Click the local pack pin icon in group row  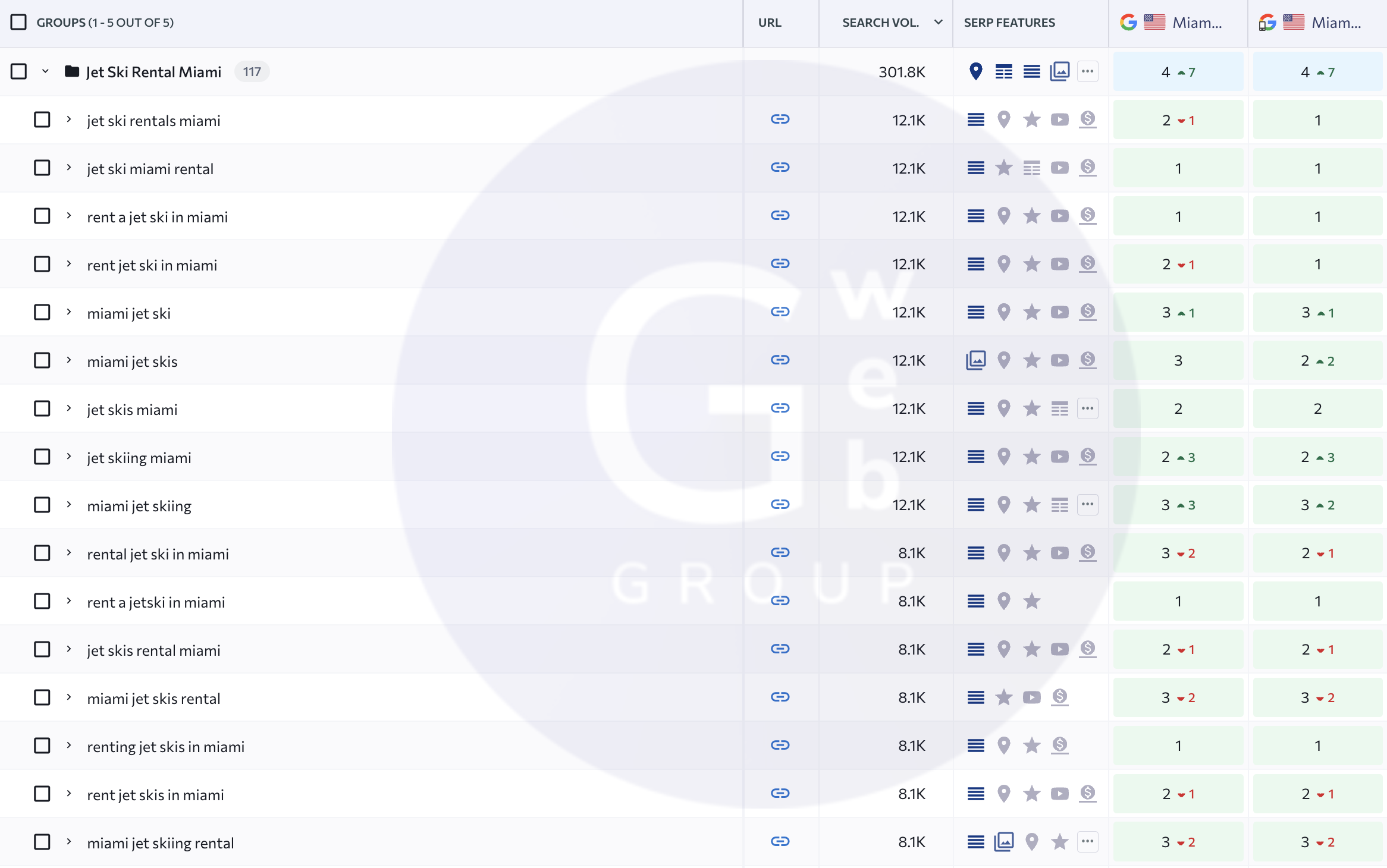[x=975, y=71]
